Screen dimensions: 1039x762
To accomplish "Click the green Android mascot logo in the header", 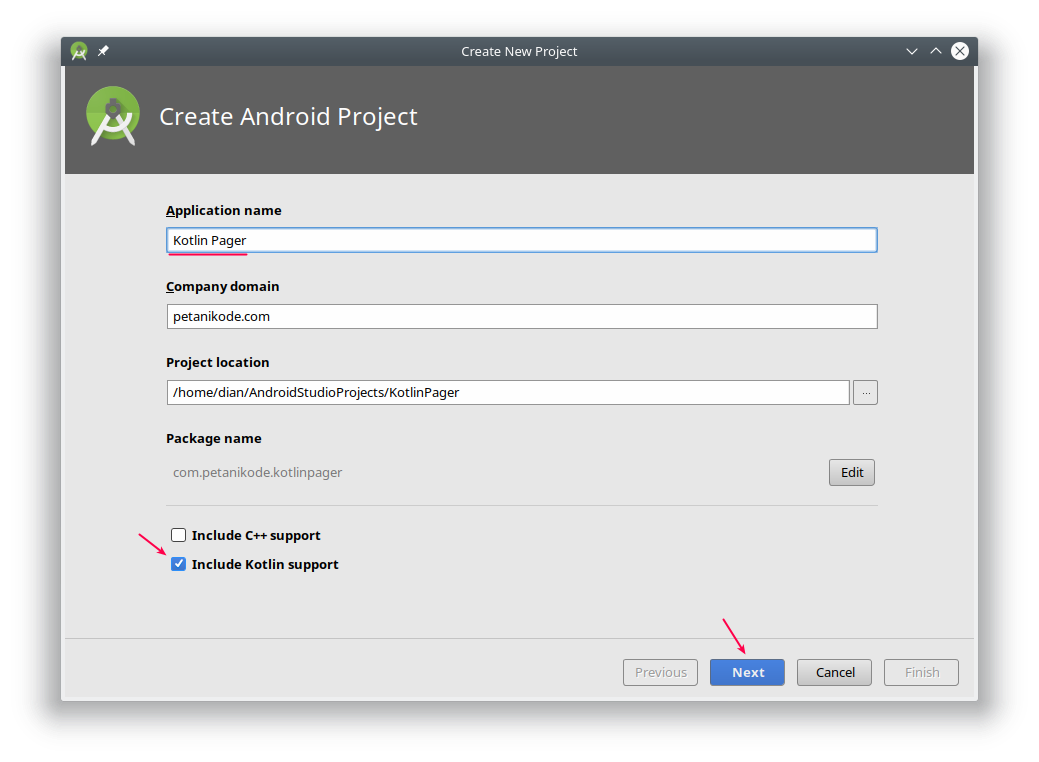I will point(112,115).
